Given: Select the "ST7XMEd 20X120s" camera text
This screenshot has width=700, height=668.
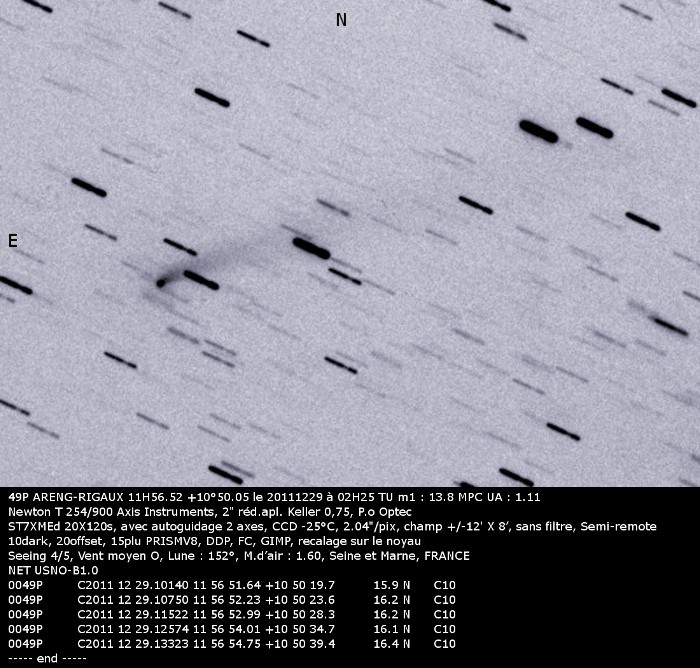Looking at the screenshot, I should pos(60,526).
